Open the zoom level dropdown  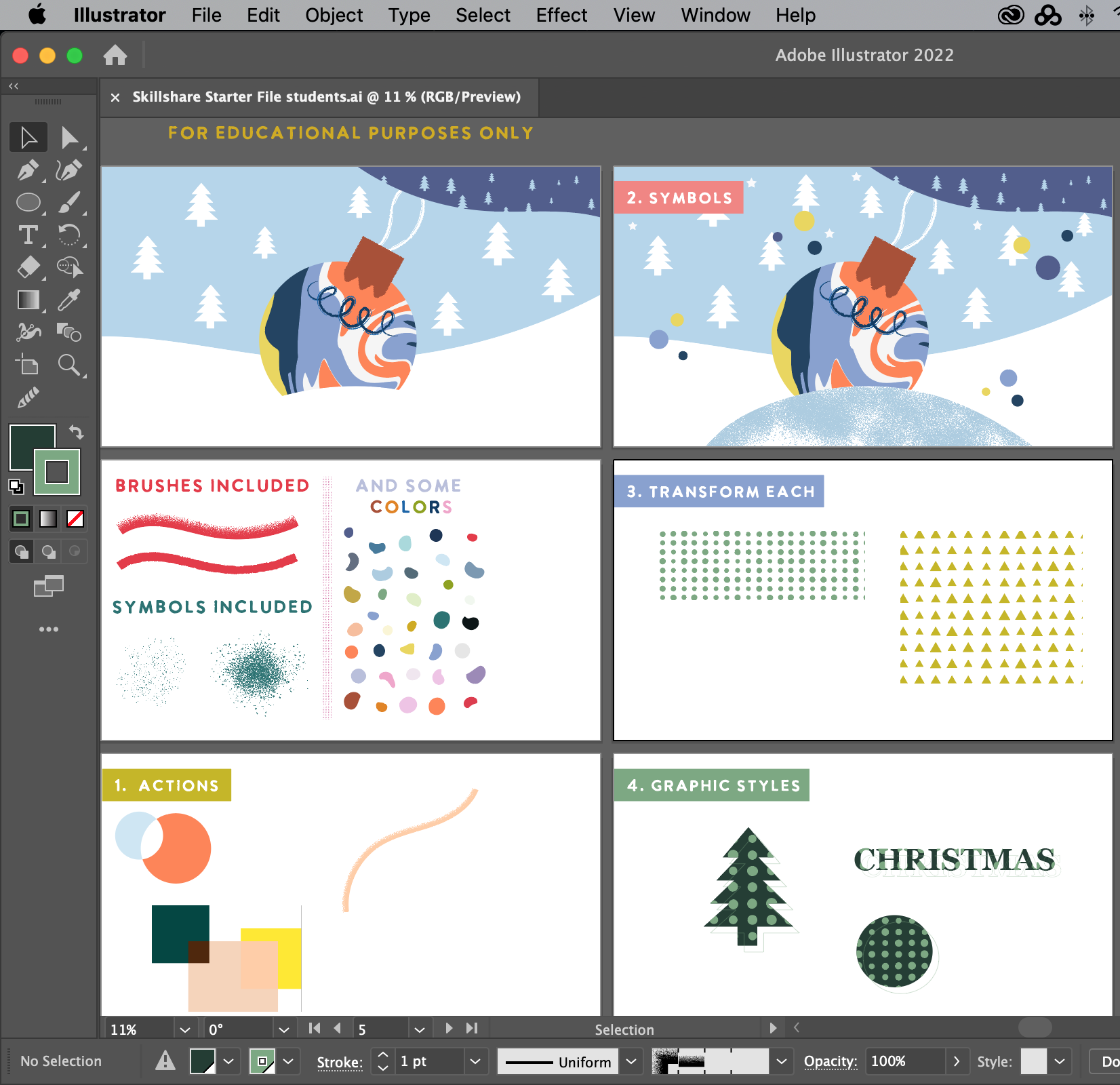tap(185, 1029)
